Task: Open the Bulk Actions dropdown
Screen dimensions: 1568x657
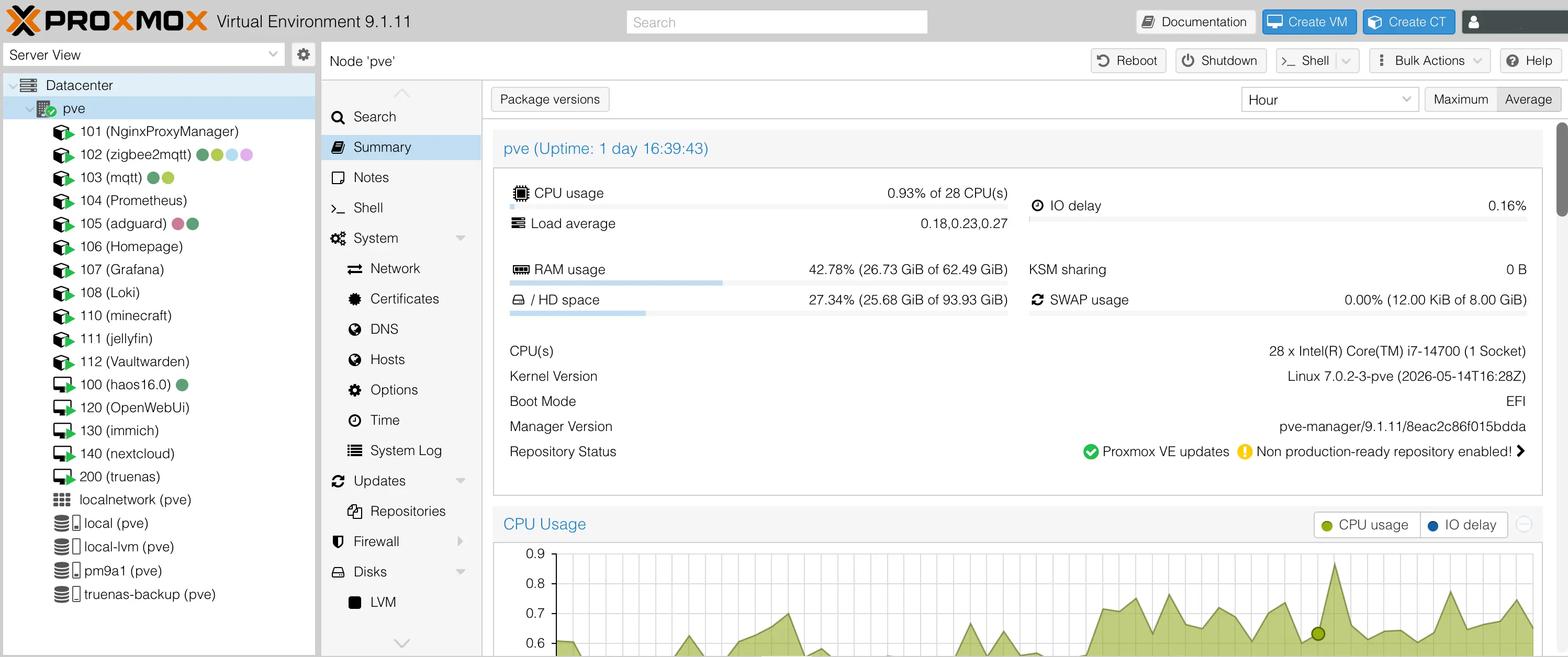Action: click(1429, 61)
